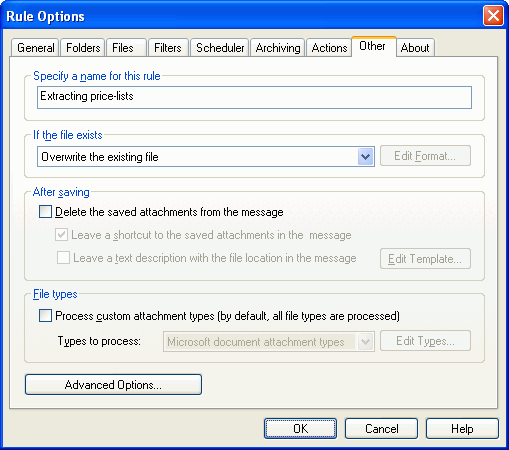
Task: Enable deleting saved attachments from message
Action: click(45, 212)
